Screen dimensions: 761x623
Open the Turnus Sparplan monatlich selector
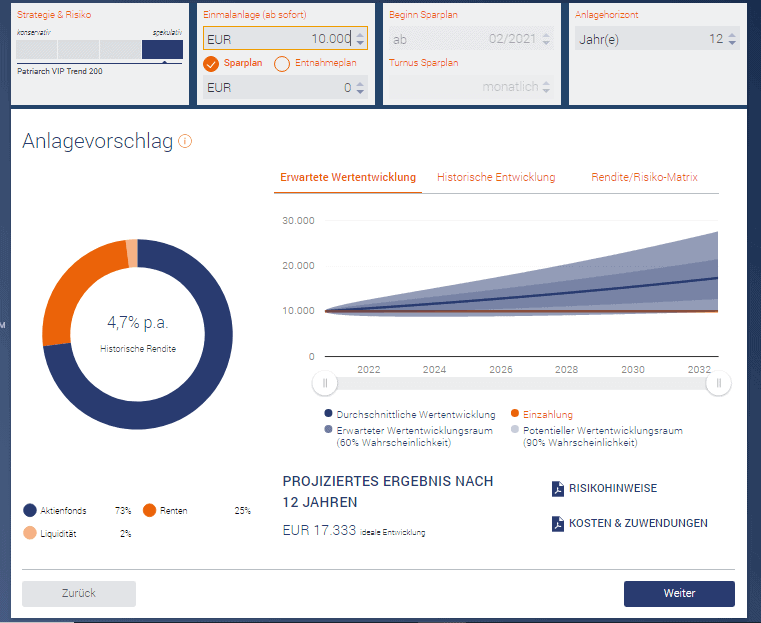471,87
